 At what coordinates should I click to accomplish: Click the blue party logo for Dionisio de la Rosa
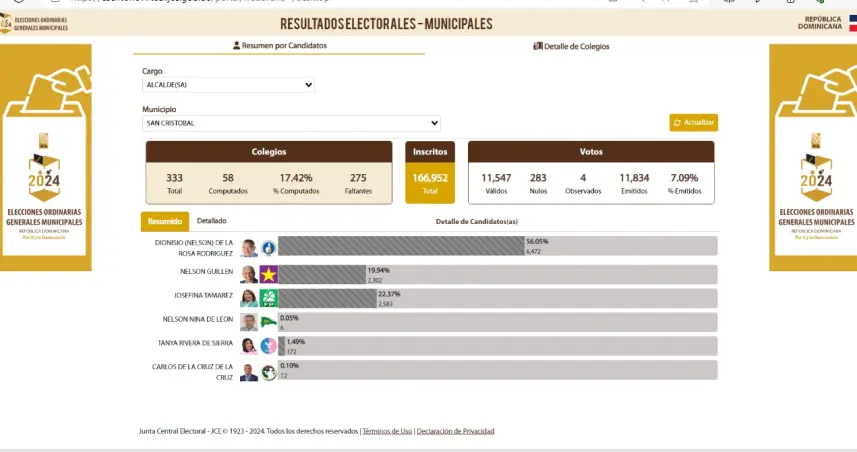pyautogui.click(x=268, y=247)
